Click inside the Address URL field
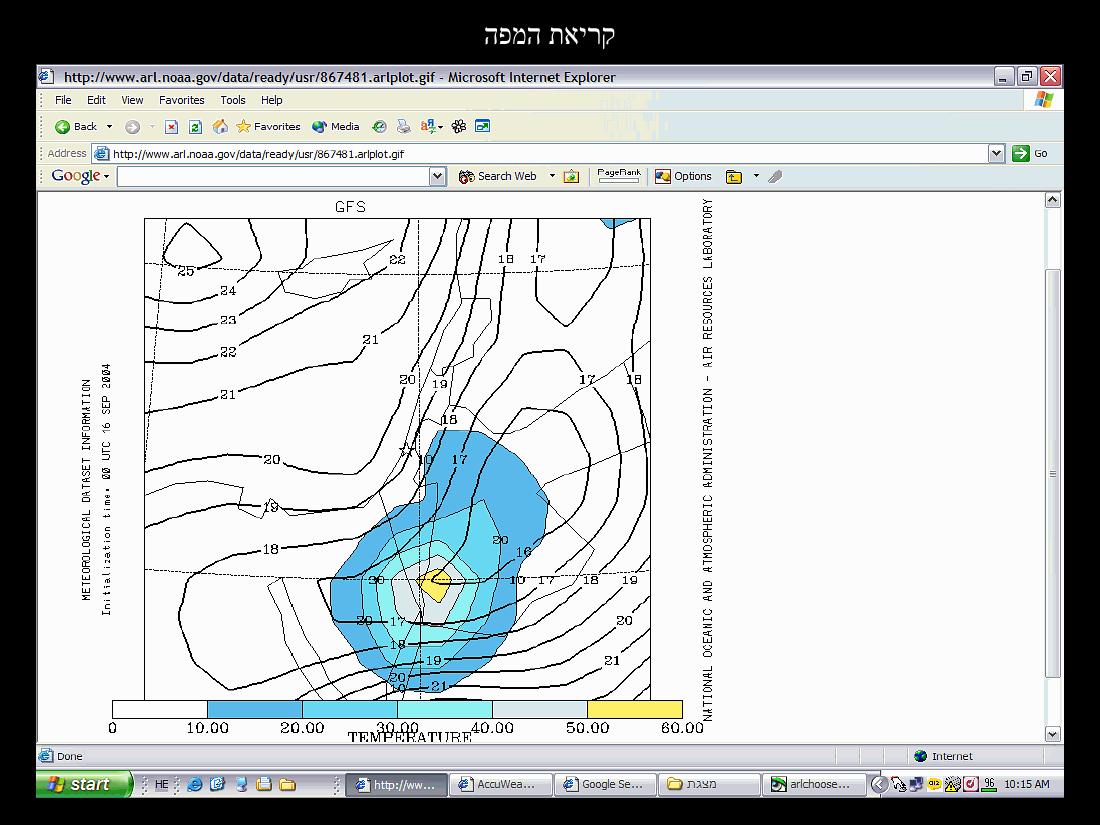Image resolution: width=1100 pixels, height=825 pixels. 540,154
